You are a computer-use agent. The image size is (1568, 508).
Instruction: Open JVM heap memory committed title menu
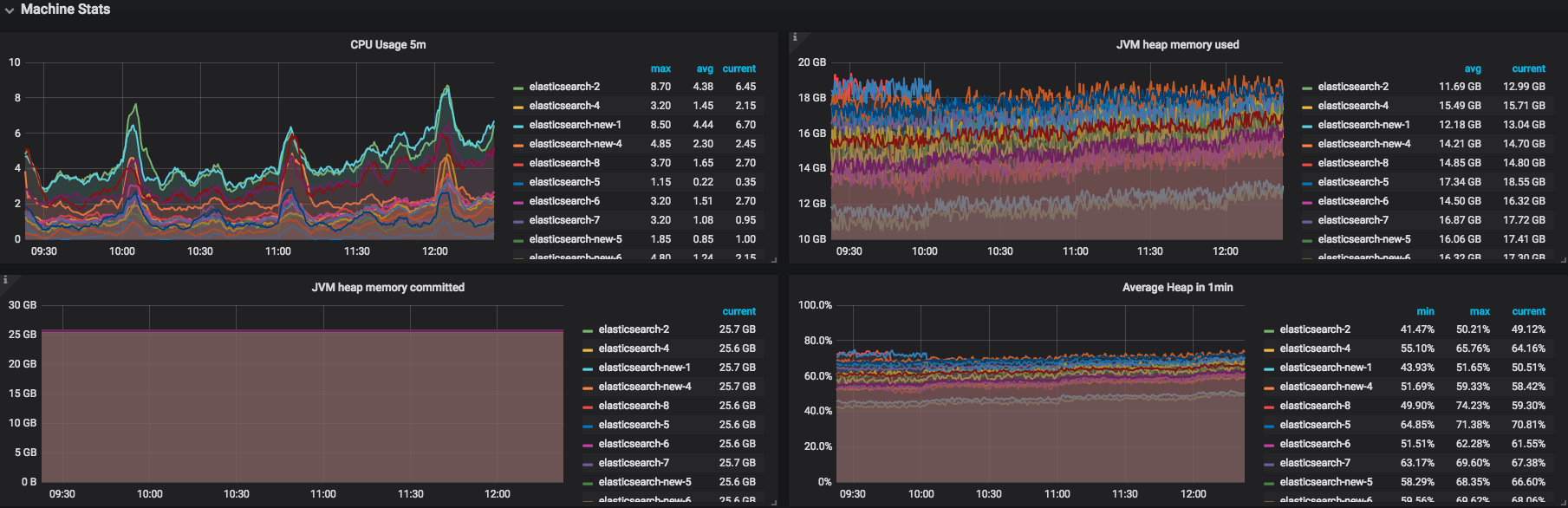pos(387,288)
